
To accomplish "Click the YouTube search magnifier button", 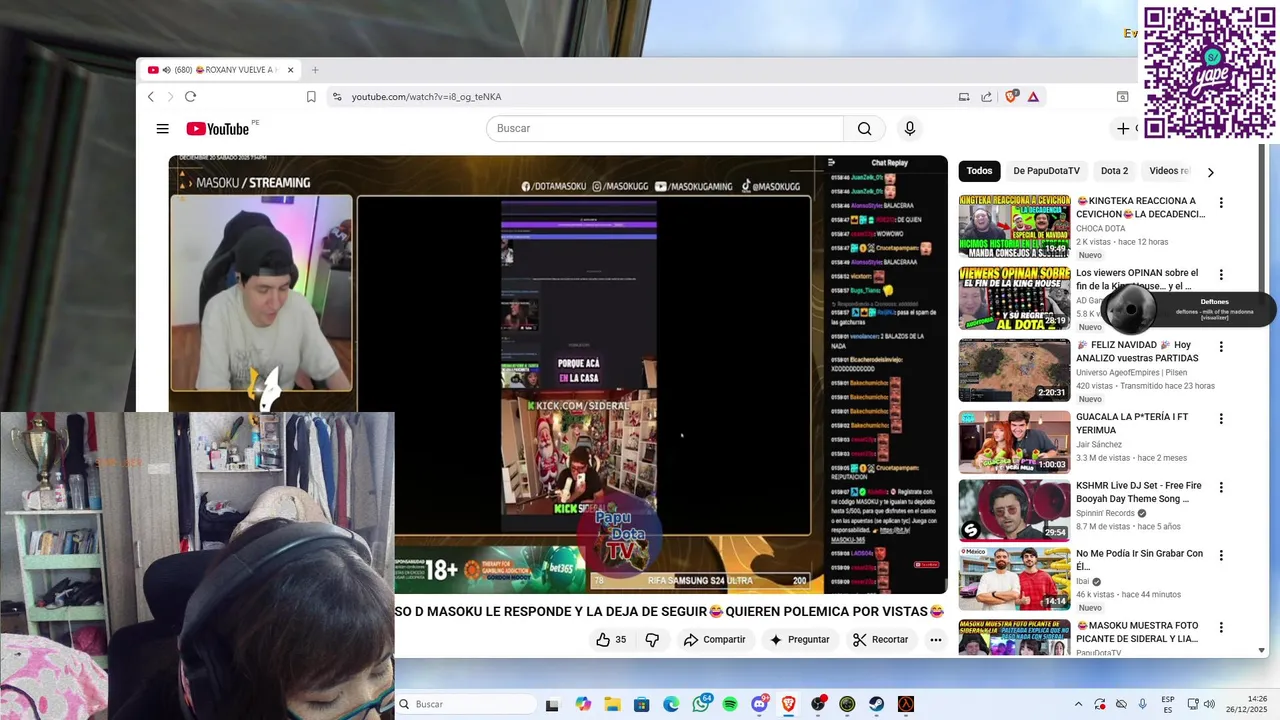I will click(864, 128).
